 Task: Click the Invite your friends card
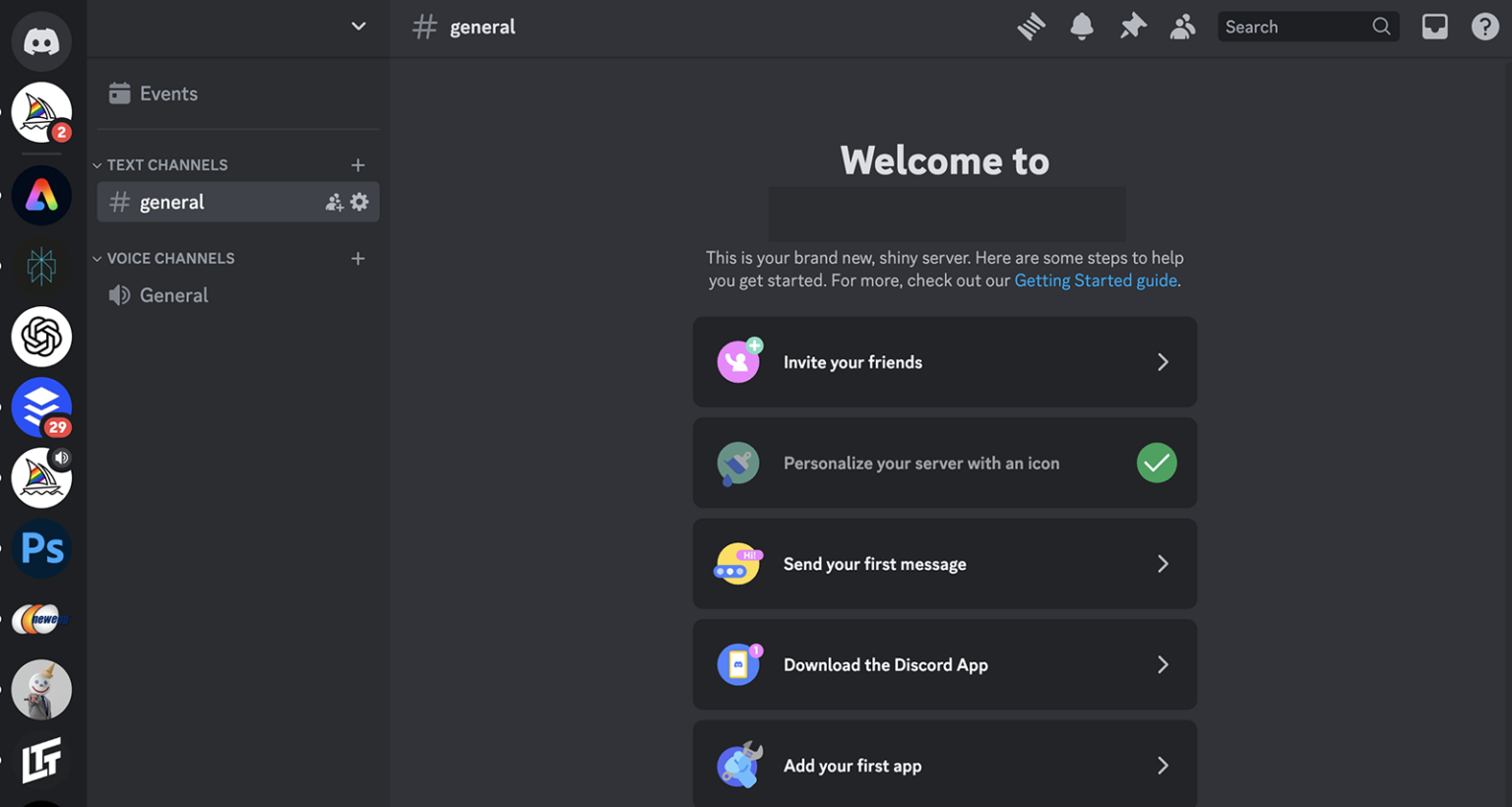click(x=944, y=361)
